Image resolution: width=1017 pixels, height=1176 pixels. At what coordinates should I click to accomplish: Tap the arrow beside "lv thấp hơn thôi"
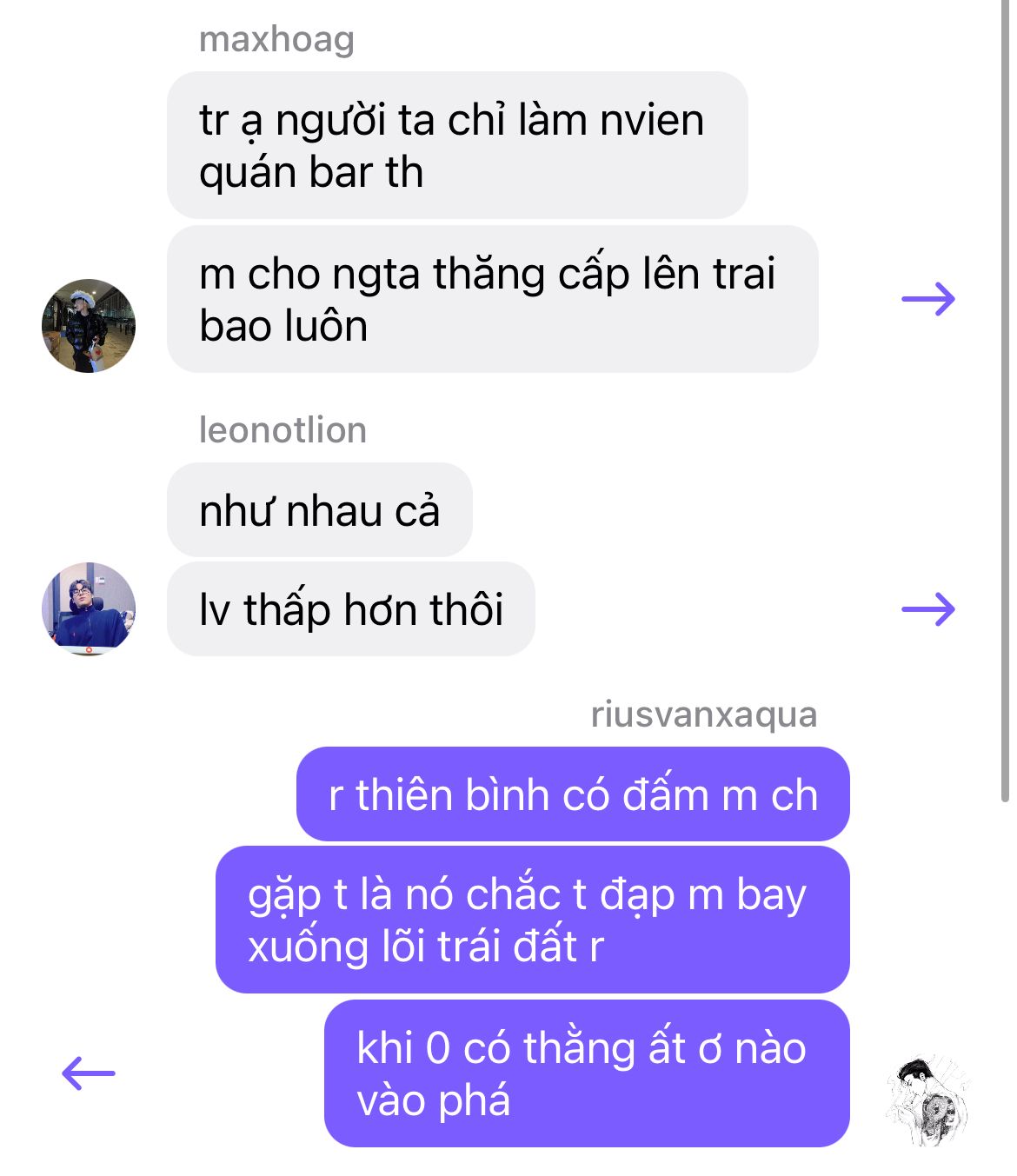928,608
